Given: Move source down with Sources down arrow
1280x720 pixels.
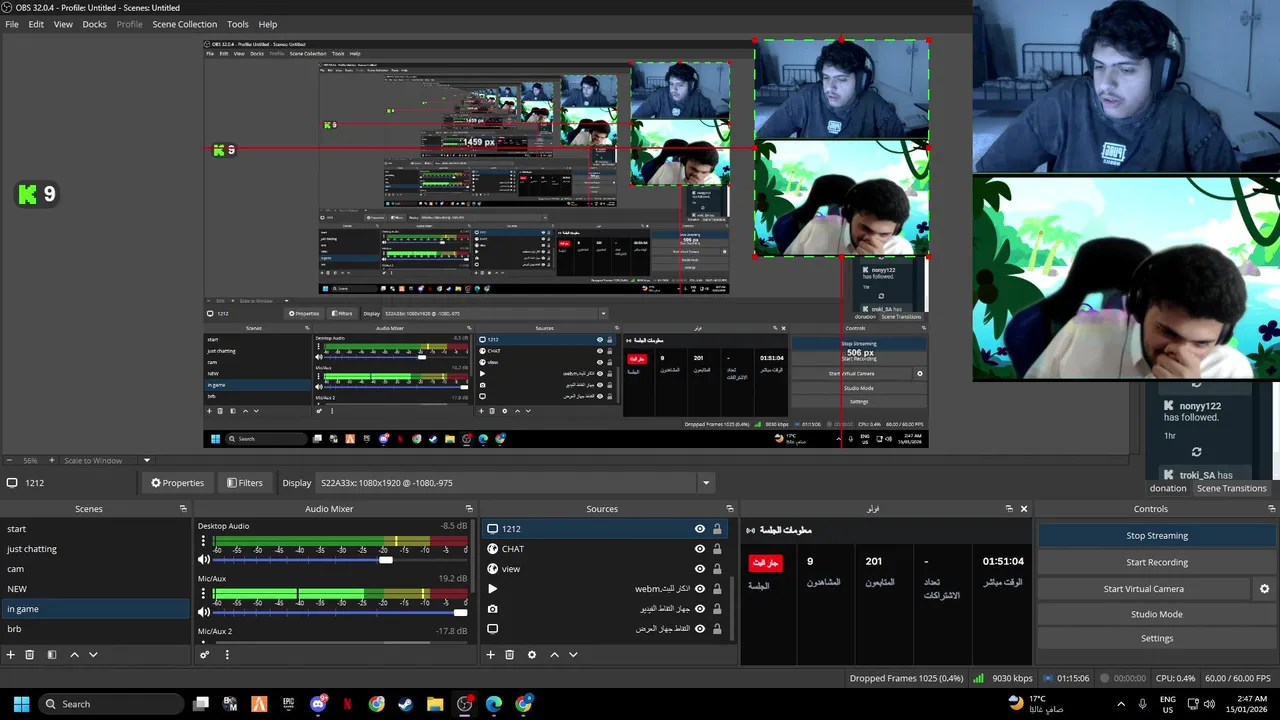Looking at the screenshot, I should click(573, 654).
